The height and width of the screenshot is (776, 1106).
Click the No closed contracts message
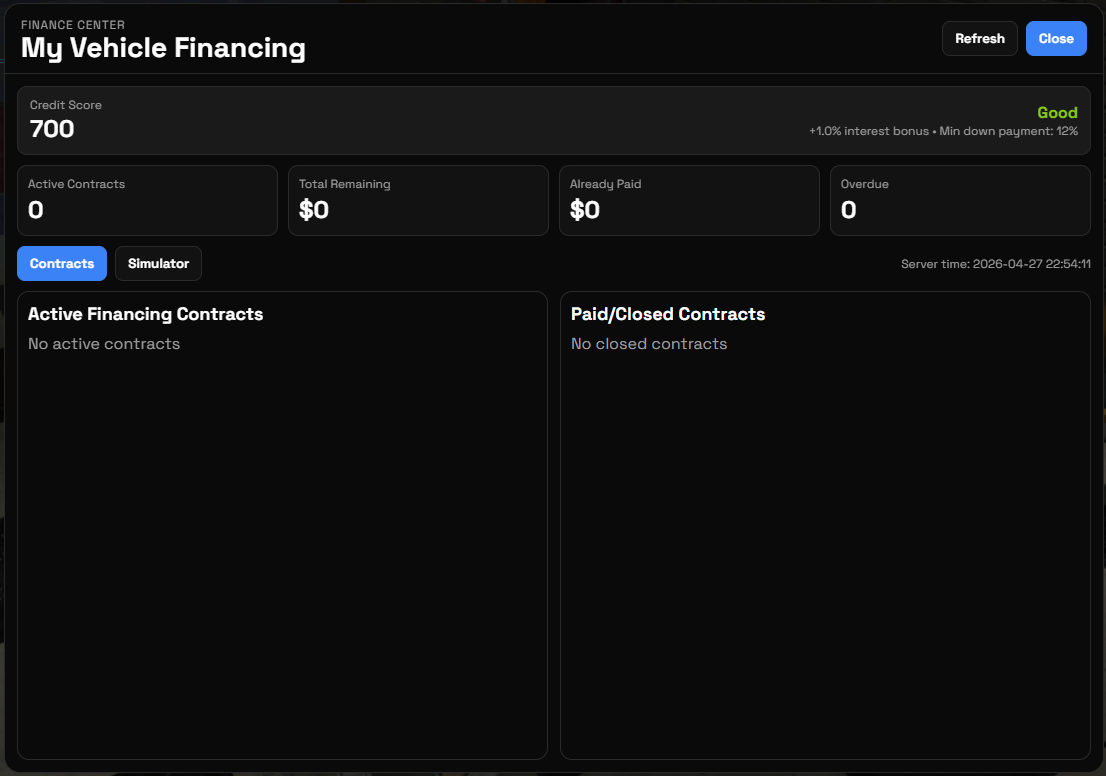click(x=648, y=344)
